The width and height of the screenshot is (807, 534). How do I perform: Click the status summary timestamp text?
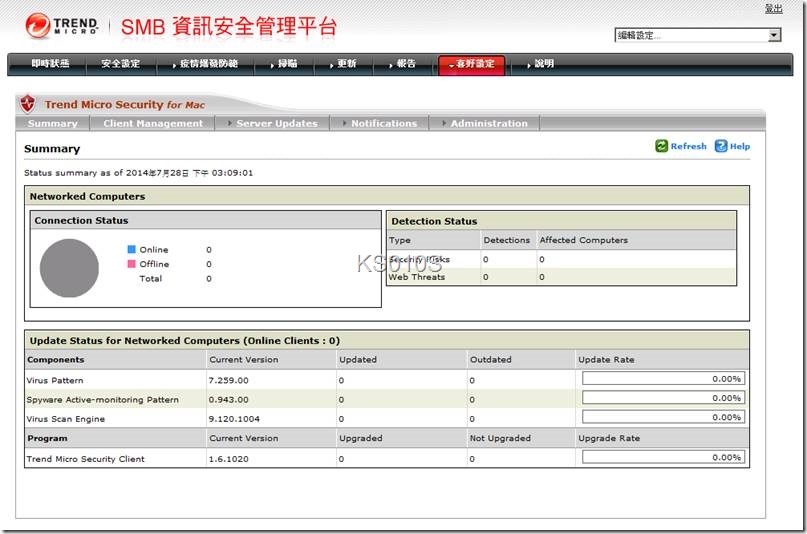[138, 173]
